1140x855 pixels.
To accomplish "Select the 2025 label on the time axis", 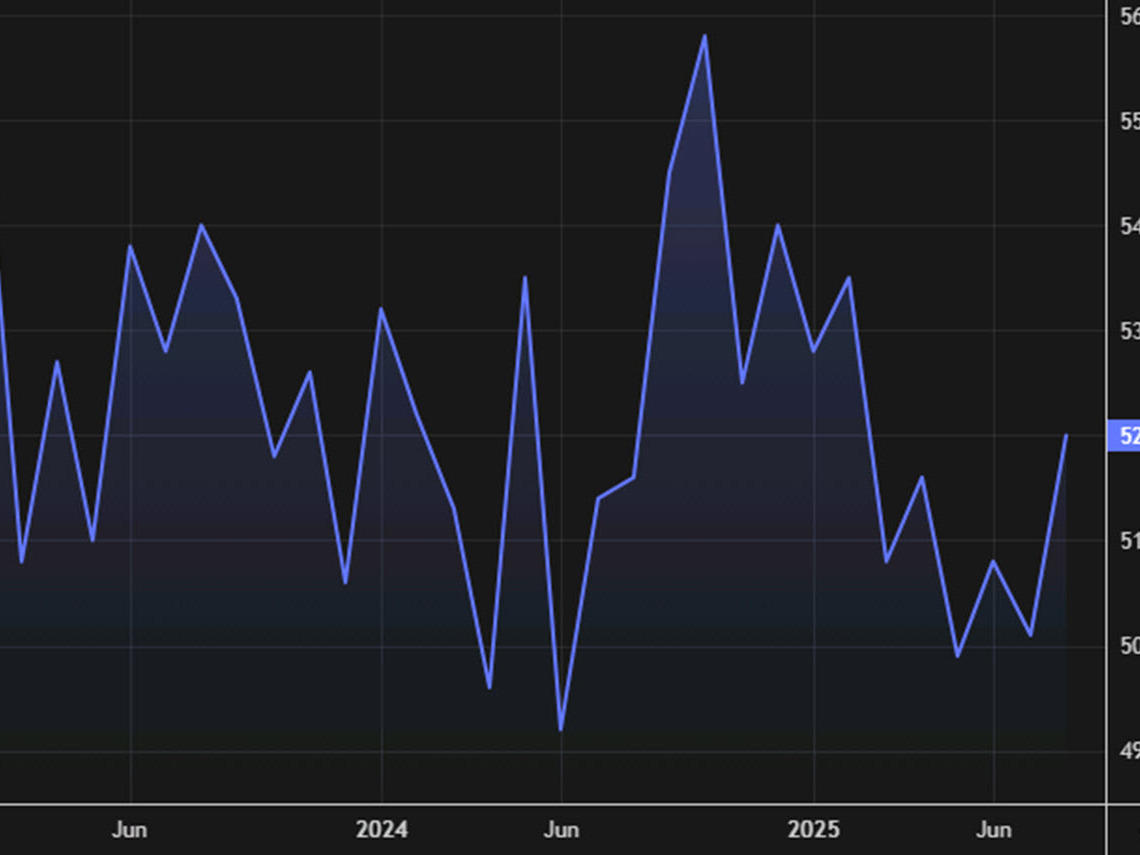I will (815, 830).
